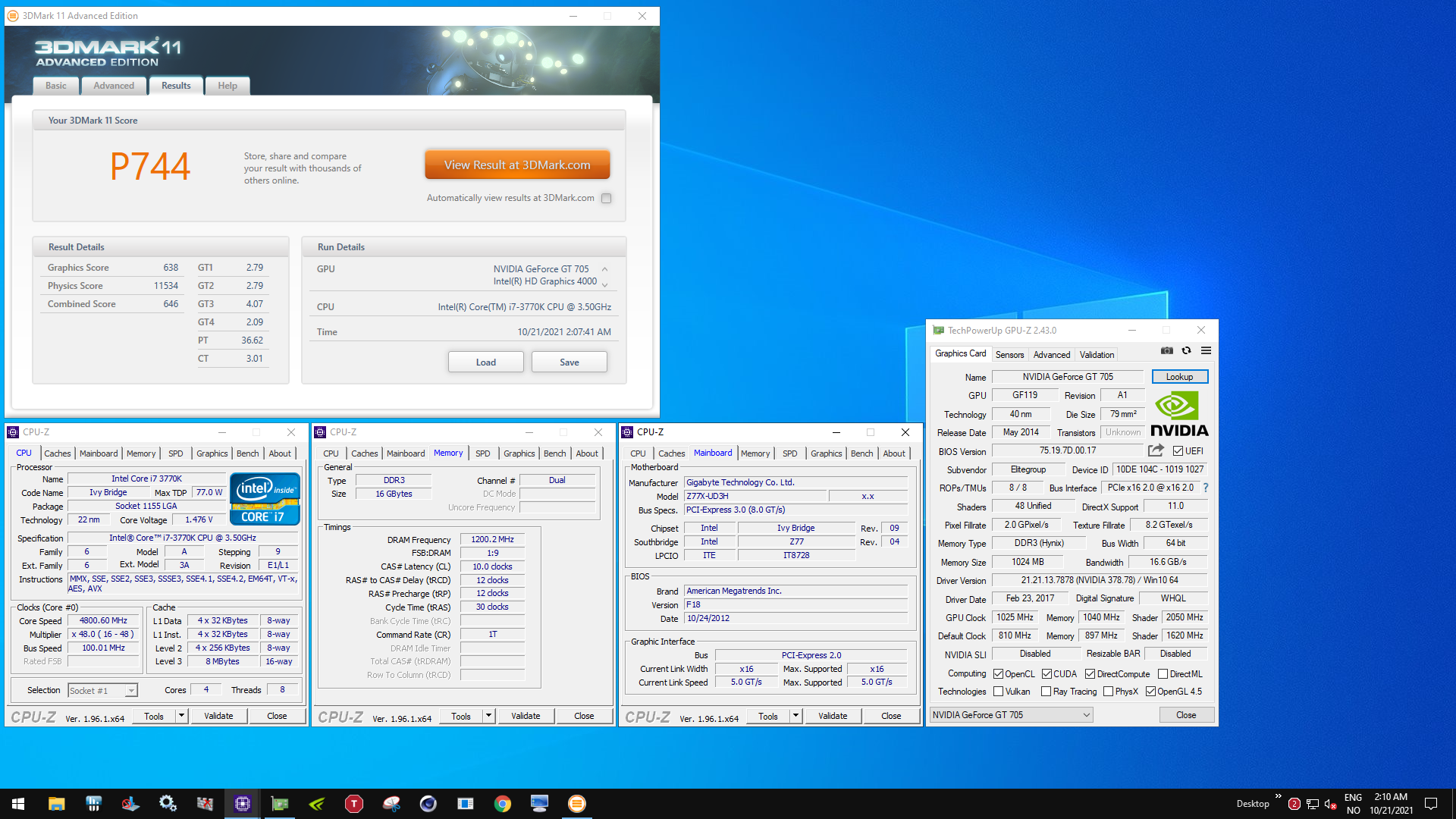Screen dimensions: 1456x819
Task: Click the muted volume tray icon
Action: point(1330,805)
